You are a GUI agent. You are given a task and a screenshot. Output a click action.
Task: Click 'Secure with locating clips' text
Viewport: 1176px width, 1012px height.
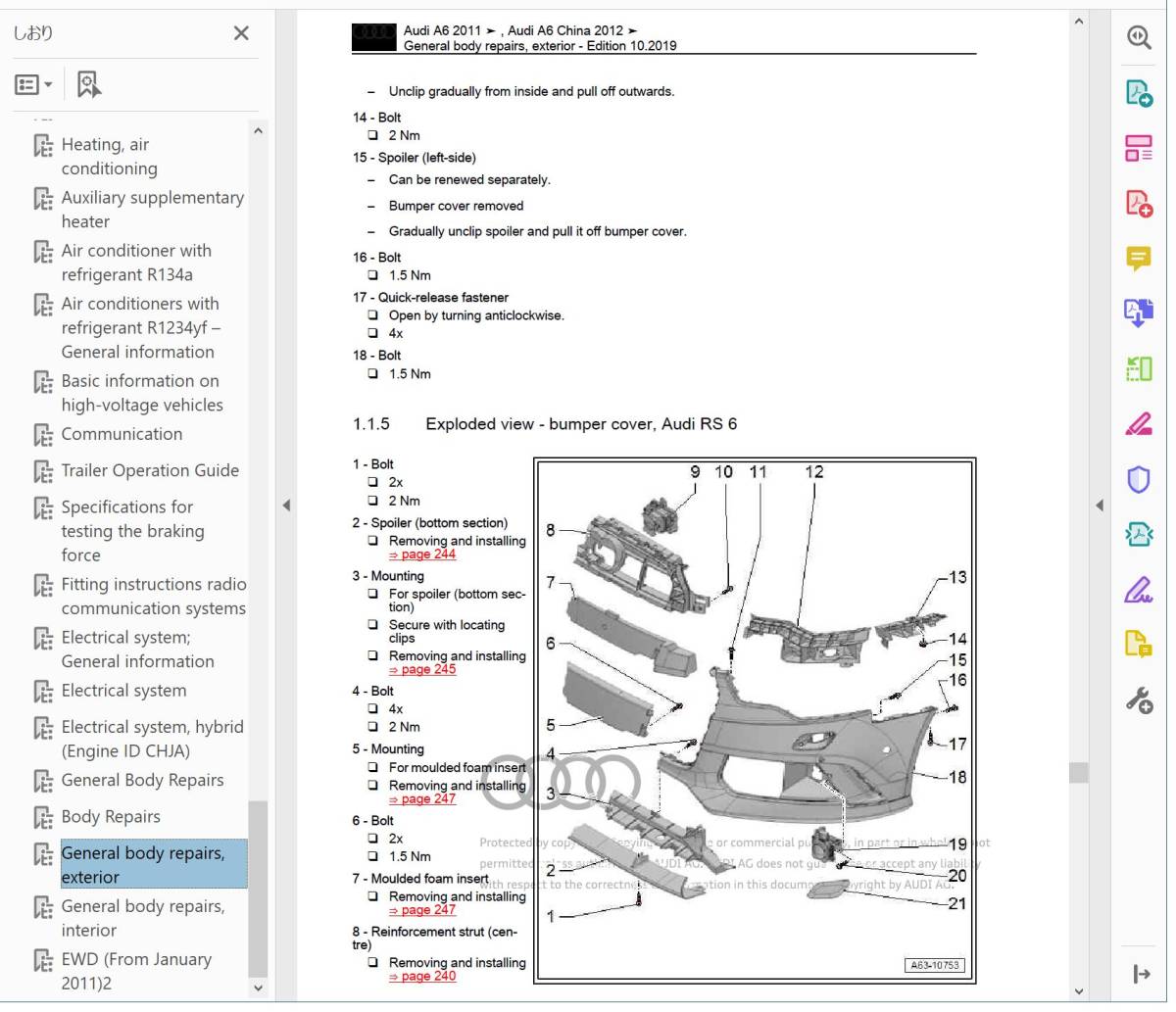447,631
